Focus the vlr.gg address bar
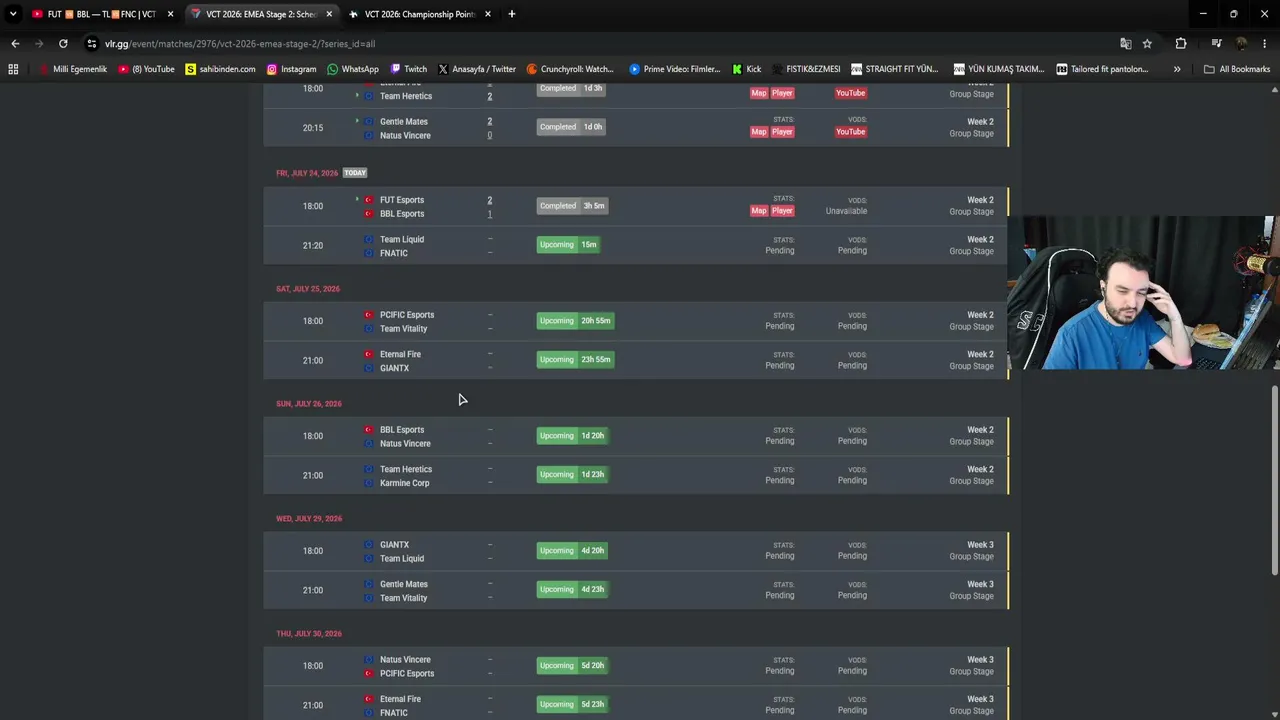The width and height of the screenshot is (1280, 720). click(x=600, y=44)
